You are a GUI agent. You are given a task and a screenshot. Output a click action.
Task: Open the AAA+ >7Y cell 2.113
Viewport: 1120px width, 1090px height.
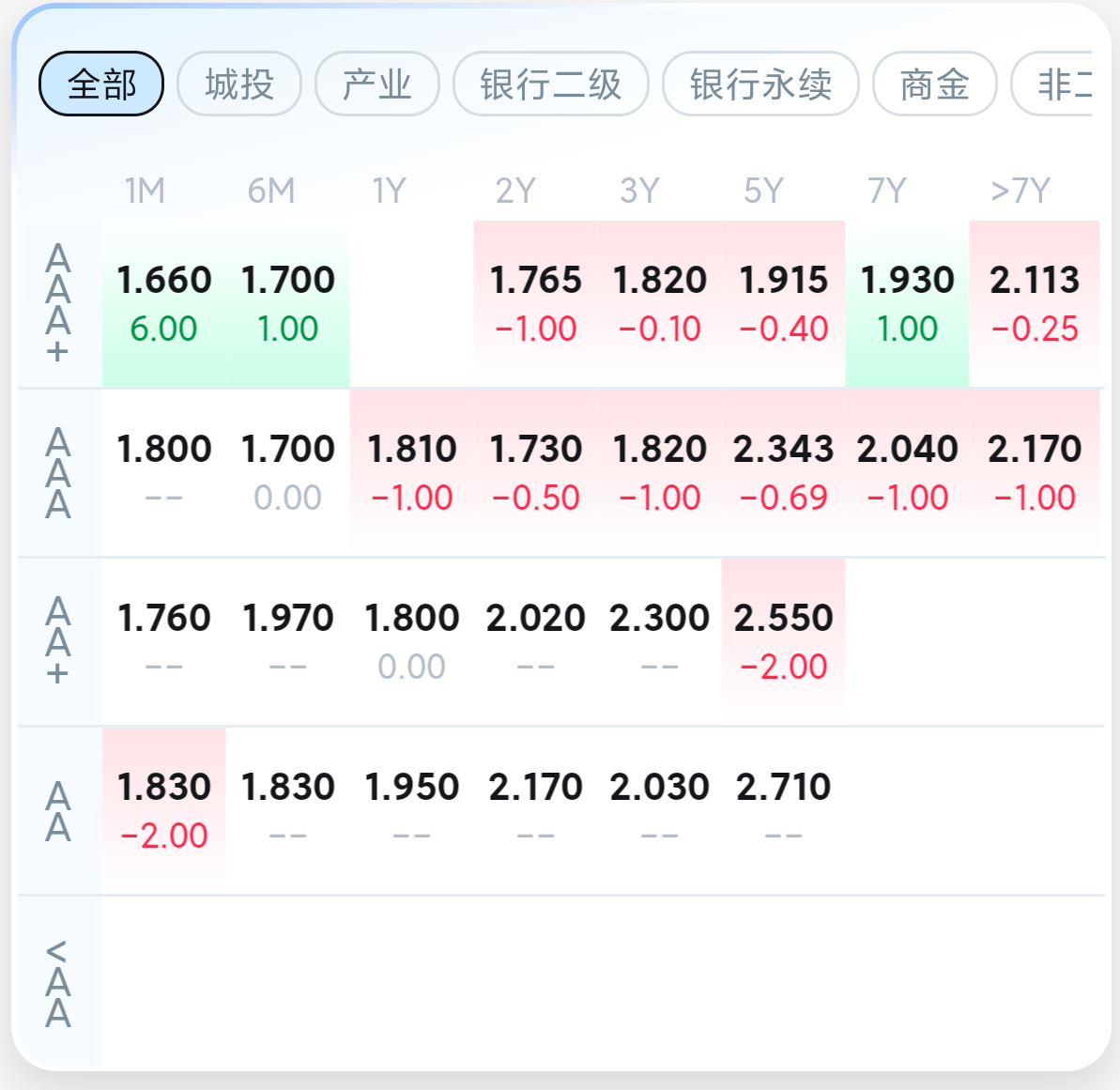point(1035,303)
